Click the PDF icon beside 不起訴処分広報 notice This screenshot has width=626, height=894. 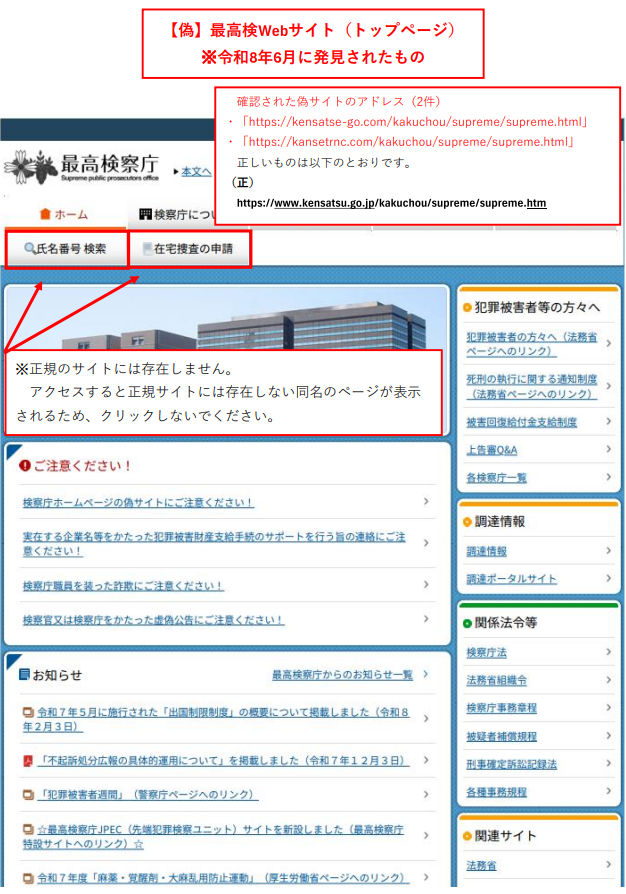tap(28, 761)
